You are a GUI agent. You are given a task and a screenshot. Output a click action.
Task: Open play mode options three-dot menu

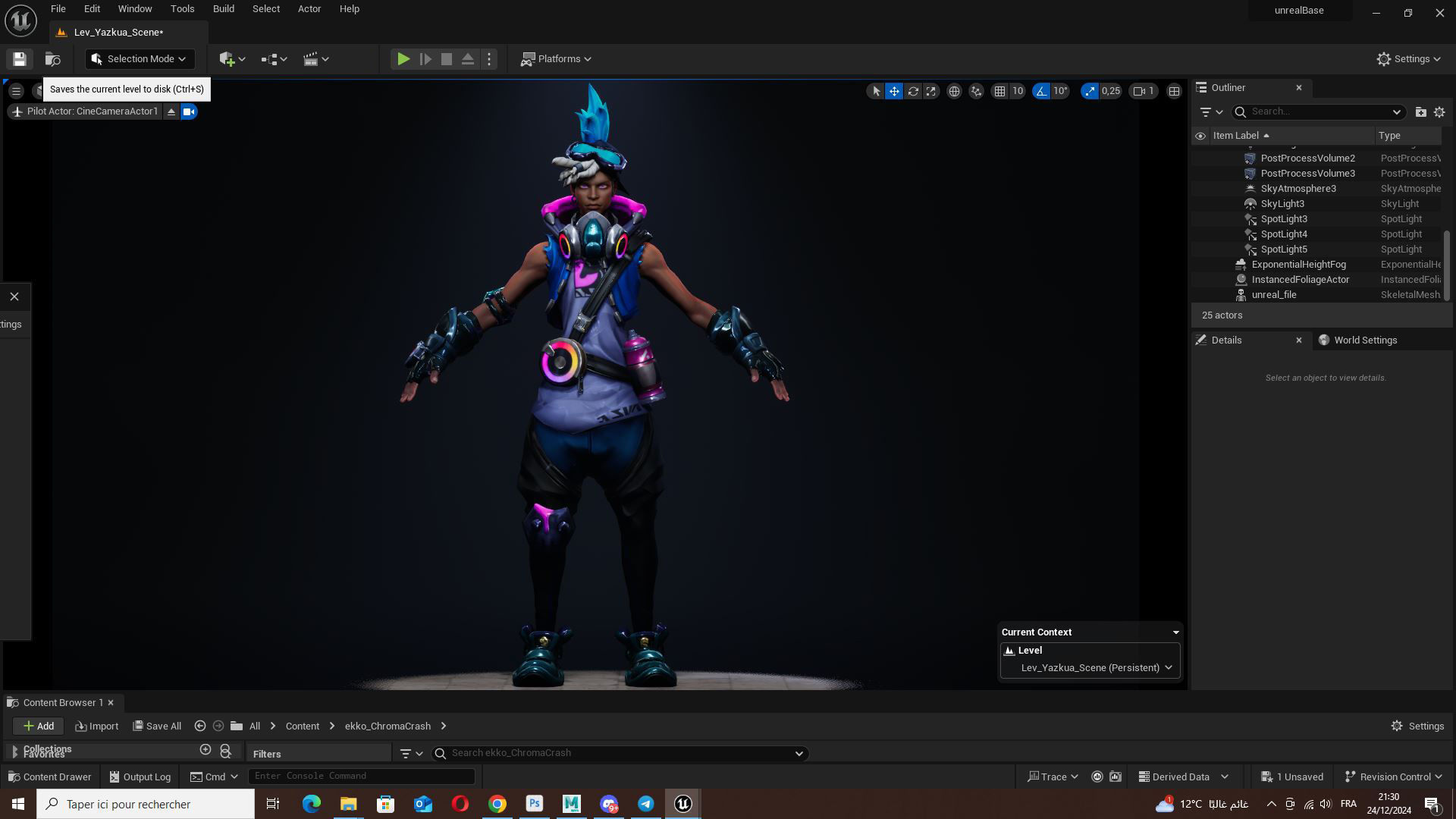(x=489, y=59)
